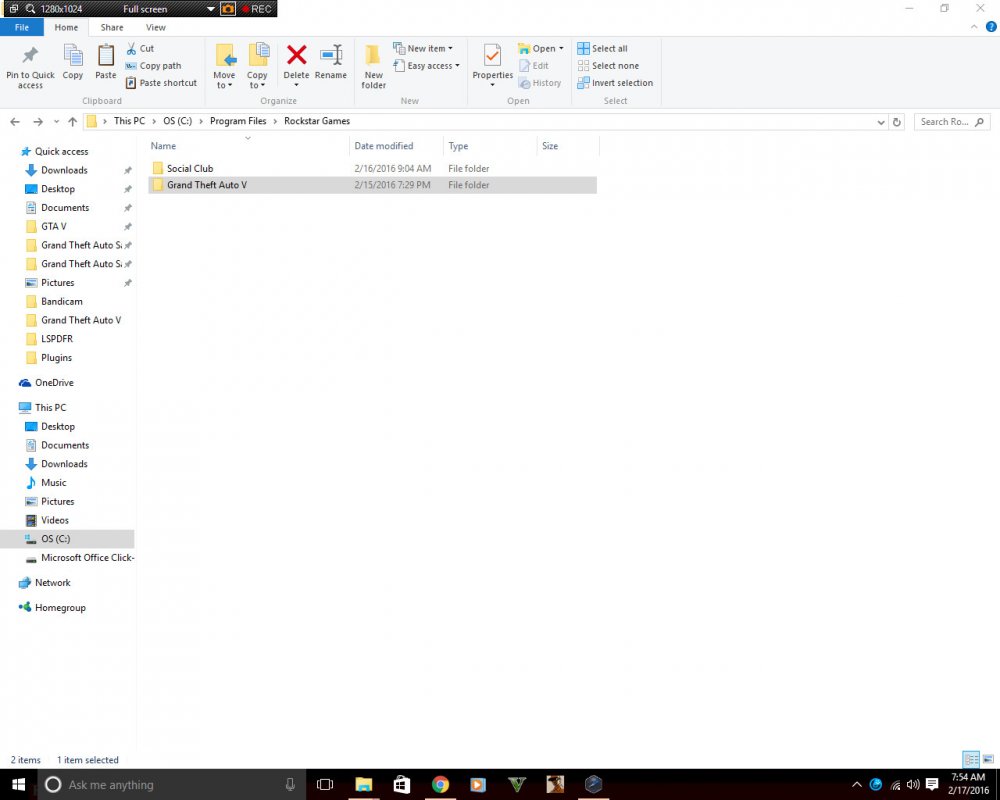Open the Easy access dropdown
The width and height of the screenshot is (1000, 800).
[426, 66]
